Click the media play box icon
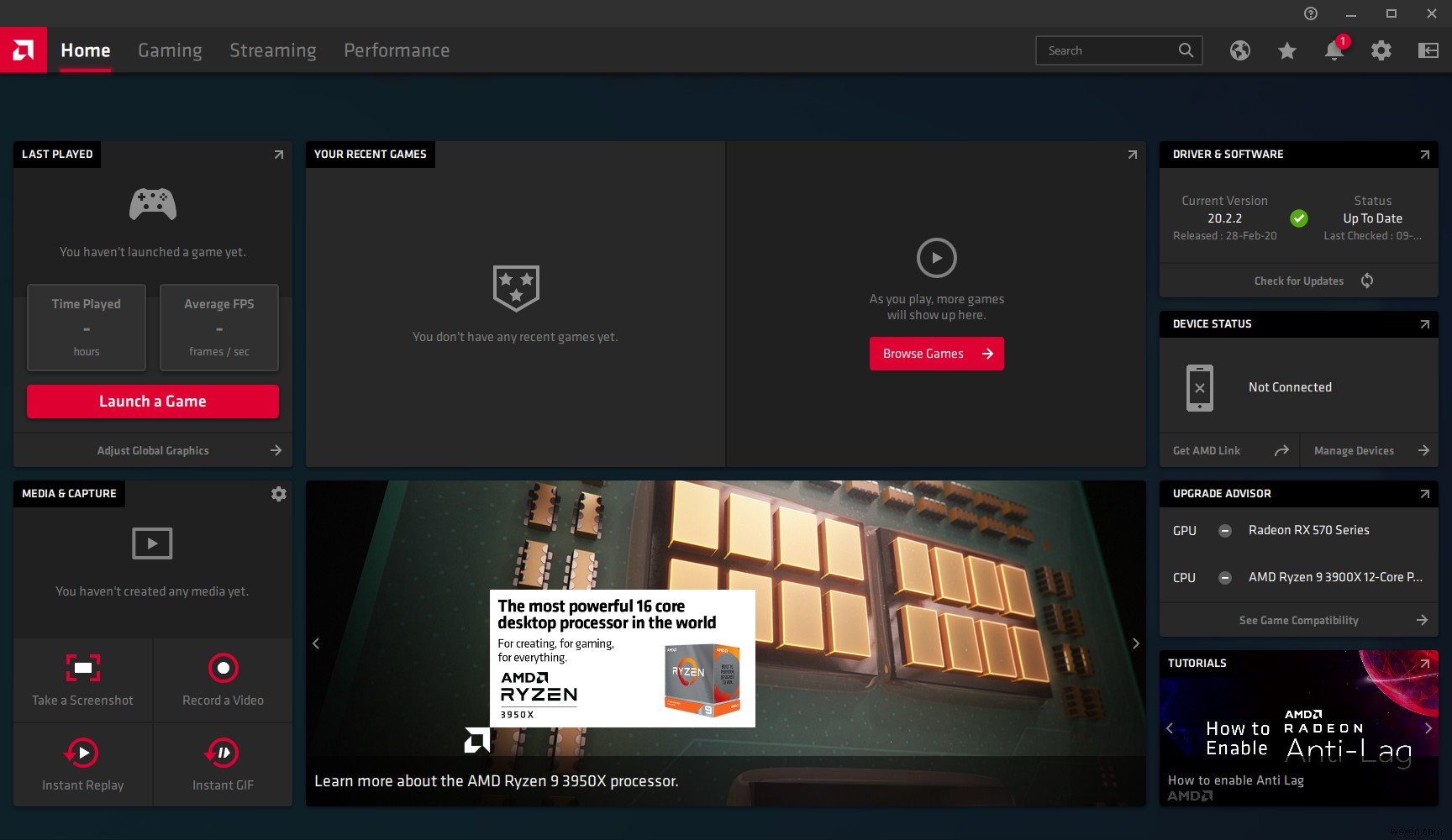The image size is (1452, 840). click(x=152, y=543)
